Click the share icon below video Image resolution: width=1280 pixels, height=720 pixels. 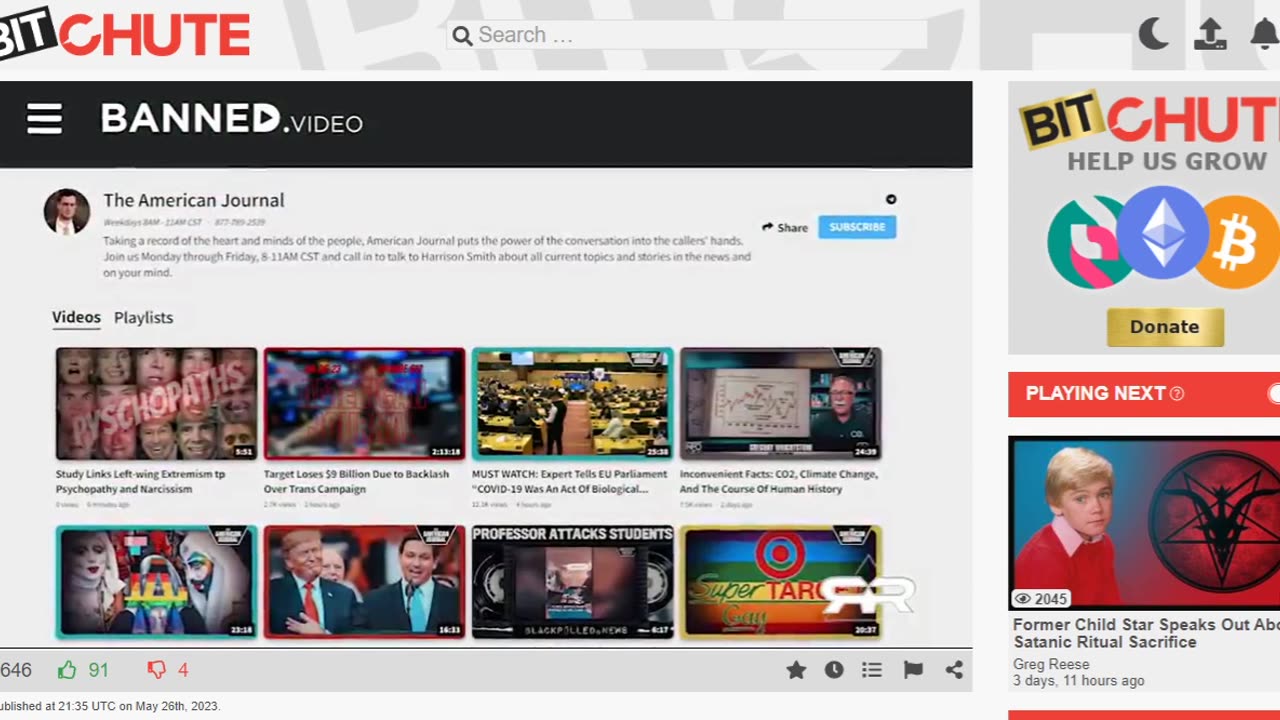pyautogui.click(x=954, y=670)
